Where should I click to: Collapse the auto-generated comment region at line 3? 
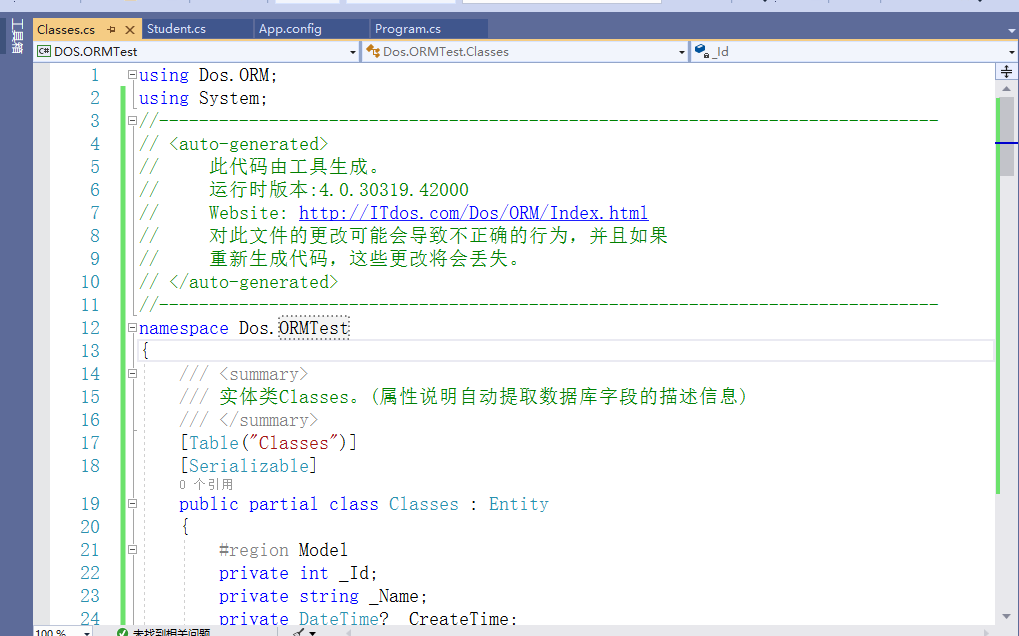point(131,120)
